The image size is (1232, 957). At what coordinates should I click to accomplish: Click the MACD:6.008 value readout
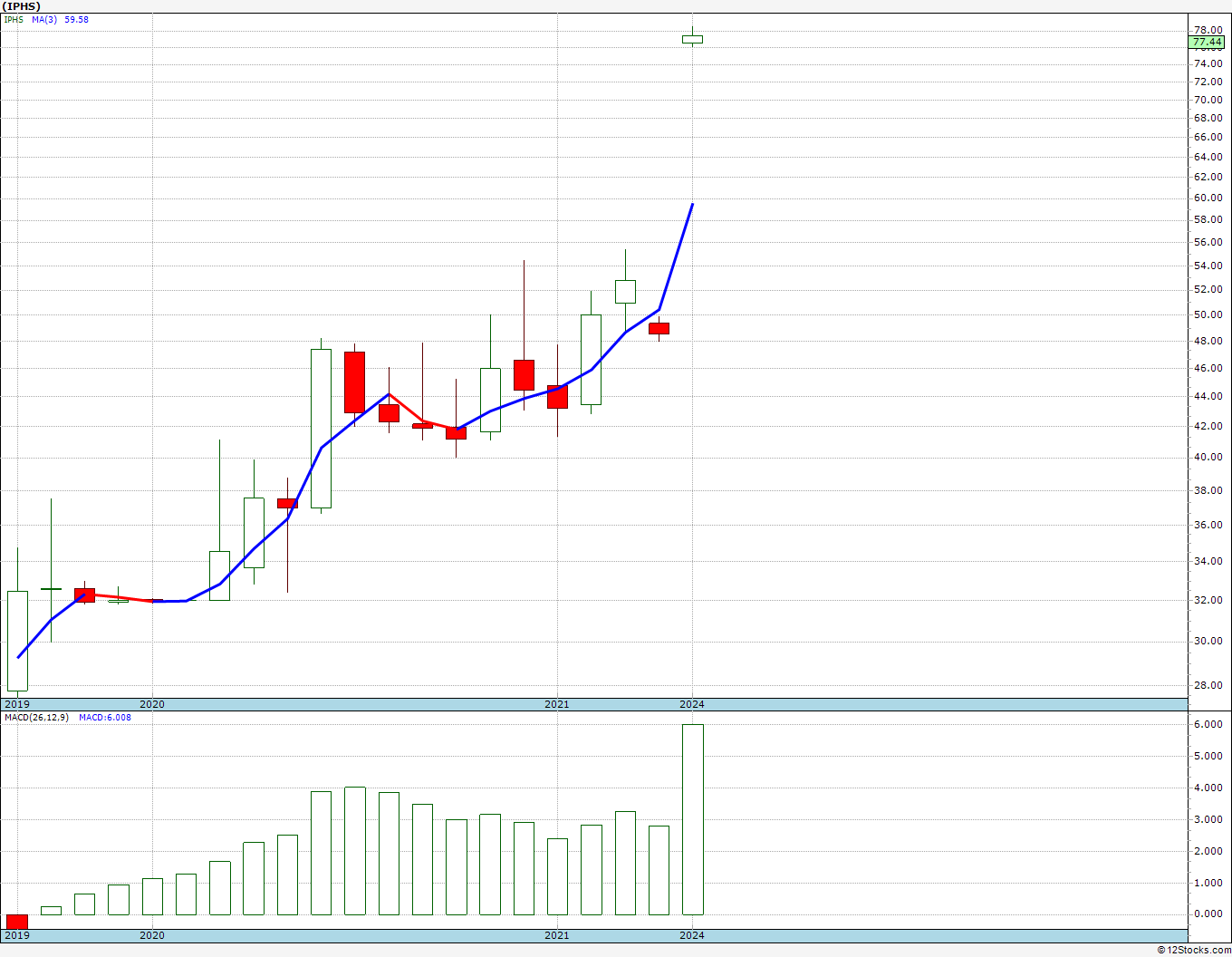[x=104, y=717]
